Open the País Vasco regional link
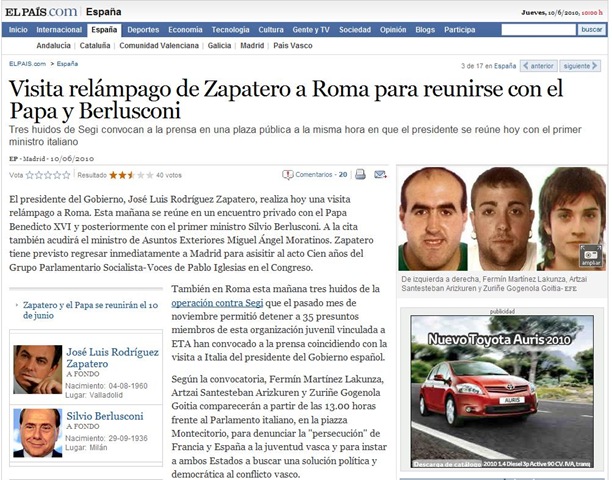Screen dimensions: 612x480 (x=293, y=46)
